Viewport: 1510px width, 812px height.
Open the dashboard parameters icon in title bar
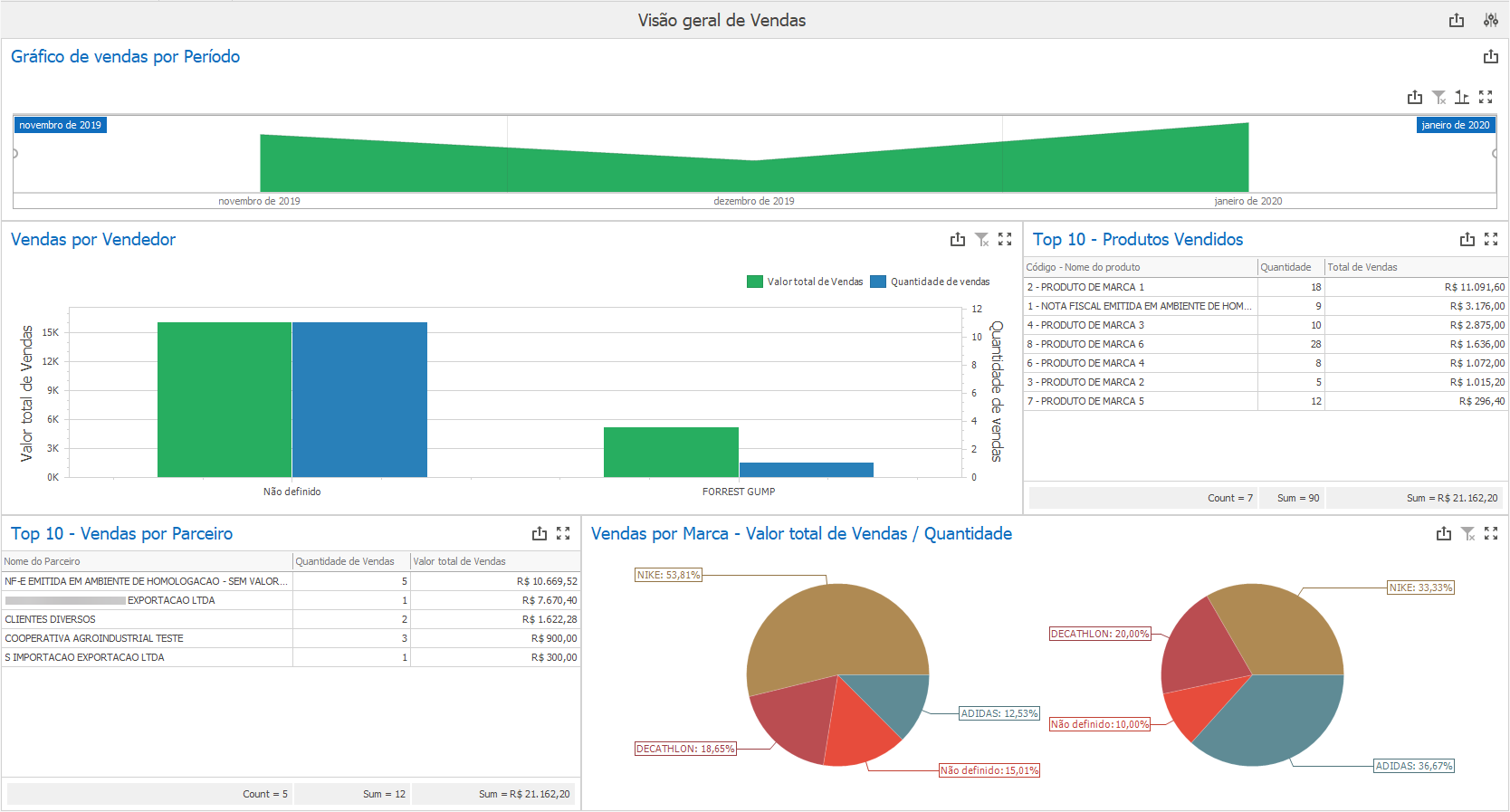pos(1491,20)
